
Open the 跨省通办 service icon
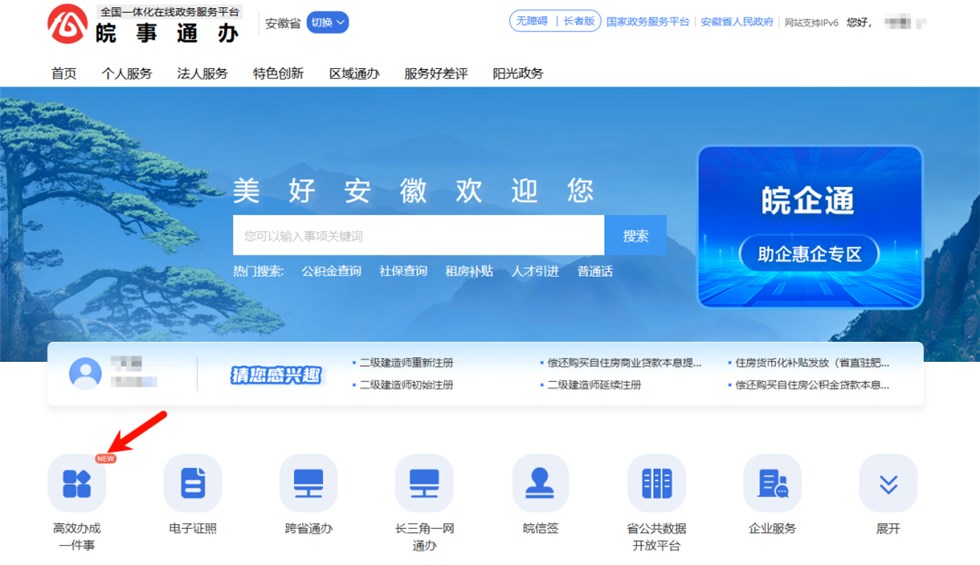[x=308, y=484]
